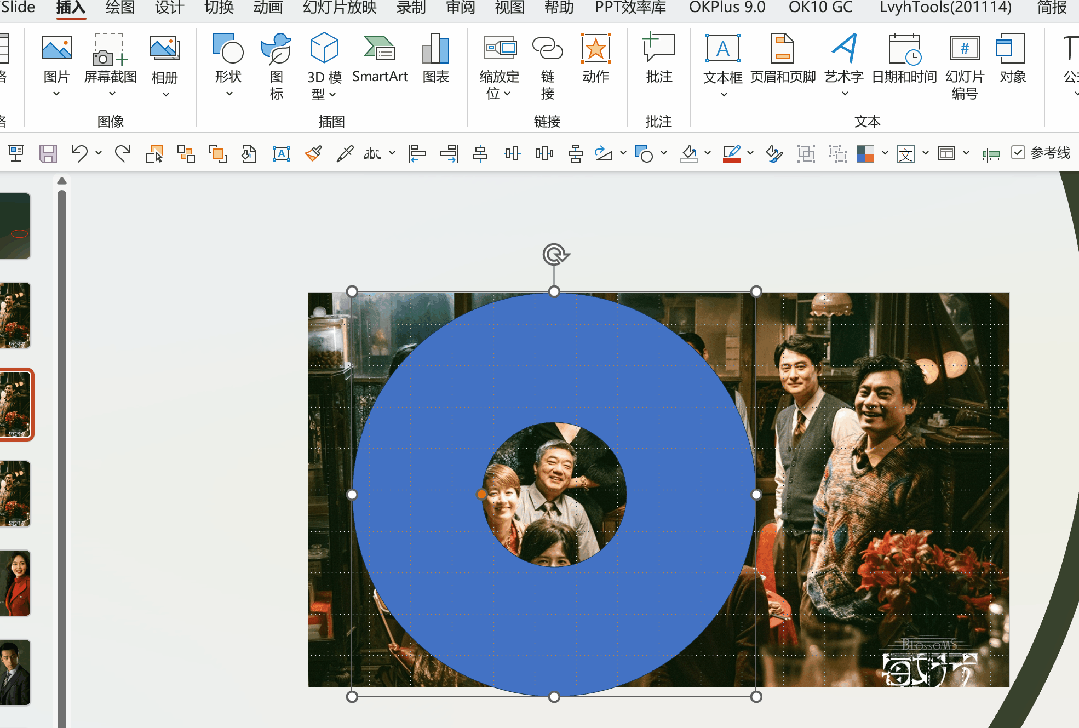Open the undo history dropdown arrow

(98, 153)
